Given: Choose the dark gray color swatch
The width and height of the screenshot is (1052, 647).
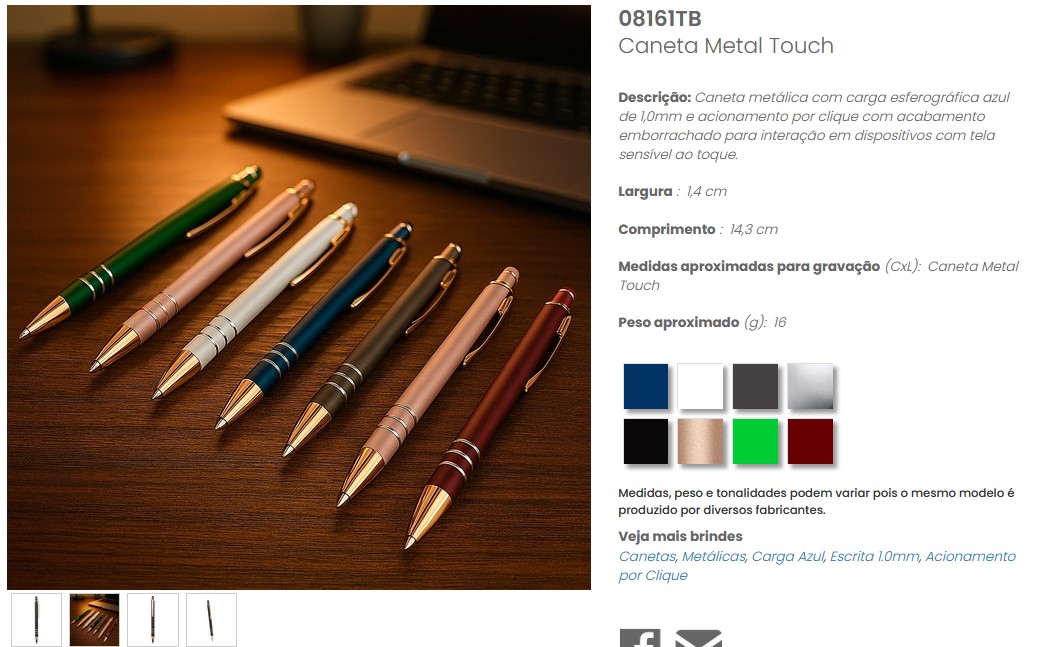Looking at the screenshot, I should (x=755, y=386).
